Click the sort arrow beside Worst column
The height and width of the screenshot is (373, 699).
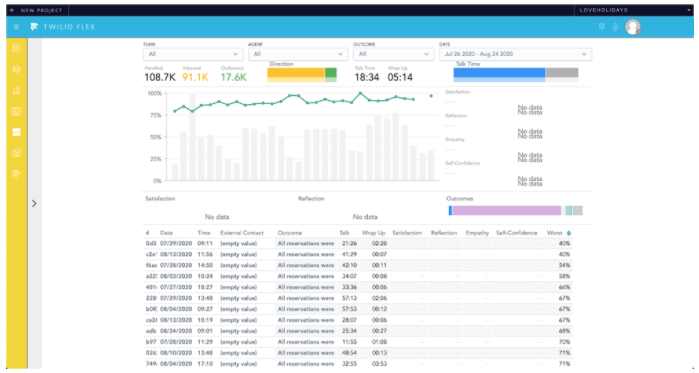569,233
